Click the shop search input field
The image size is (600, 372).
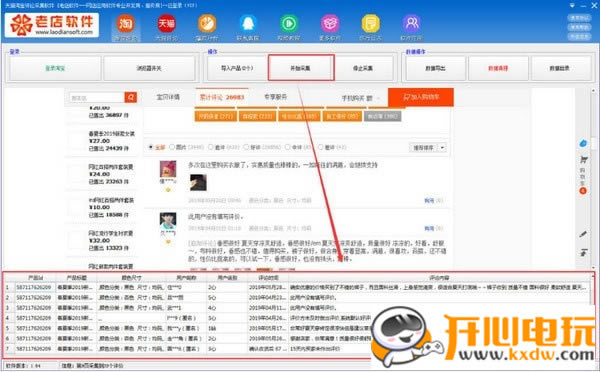[x=97, y=98]
